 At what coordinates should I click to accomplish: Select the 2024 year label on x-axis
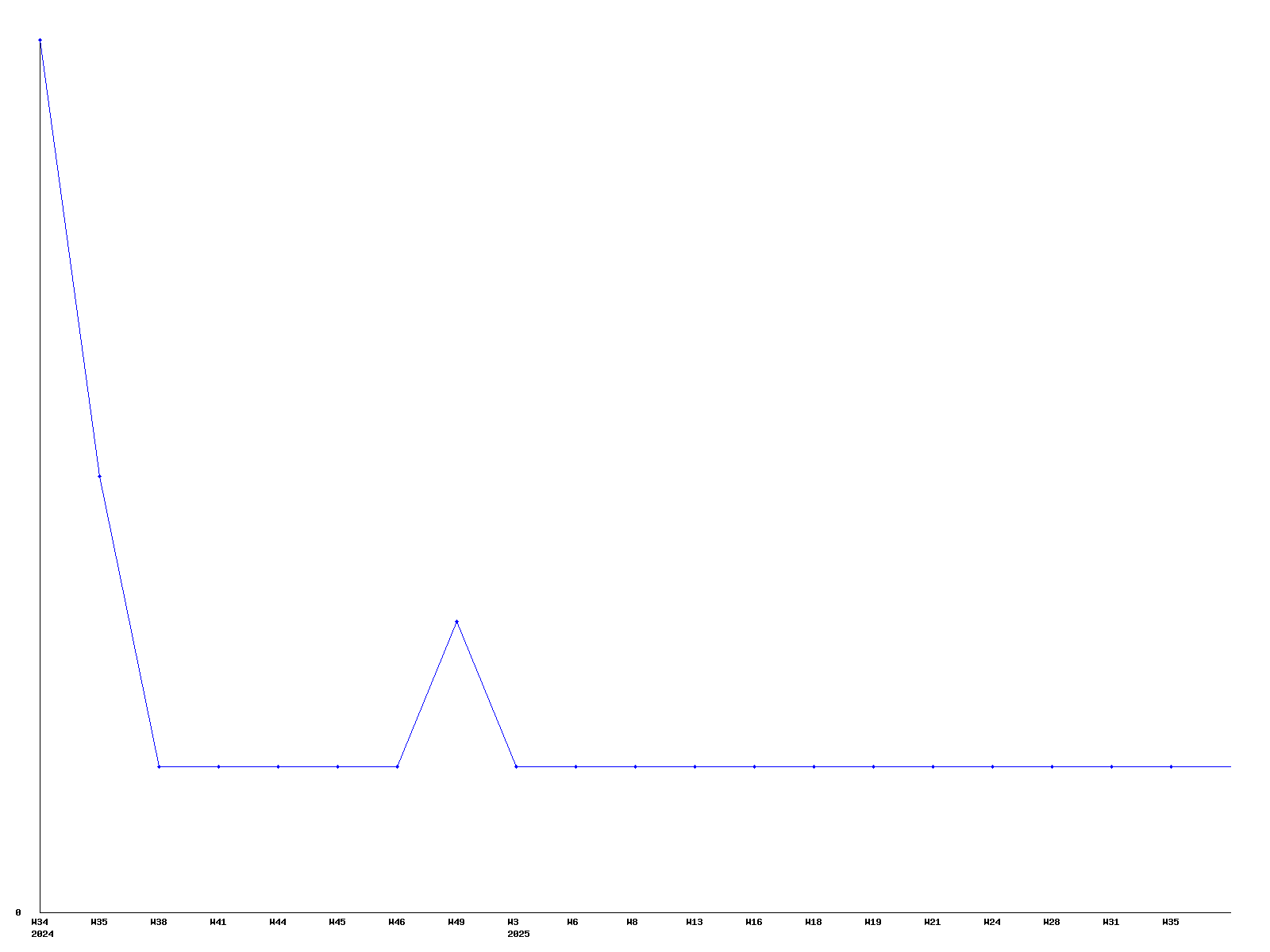click(42, 934)
